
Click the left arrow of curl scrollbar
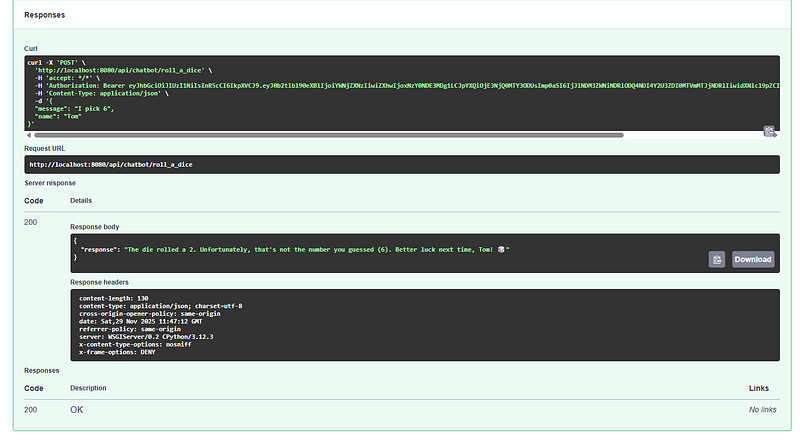click(29, 135)
